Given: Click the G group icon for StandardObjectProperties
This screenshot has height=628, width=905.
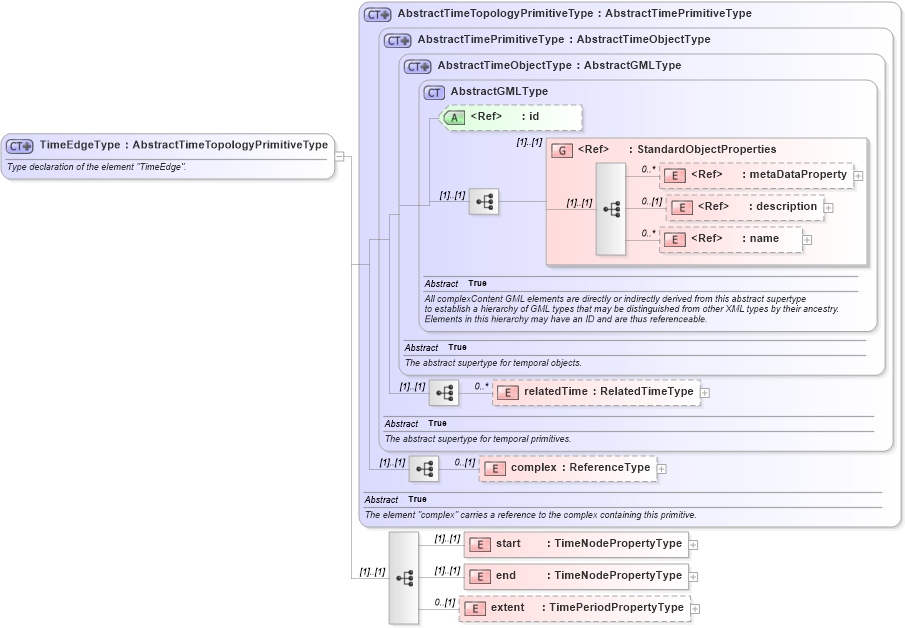Looking at the screenshot, I should [561, 149].
